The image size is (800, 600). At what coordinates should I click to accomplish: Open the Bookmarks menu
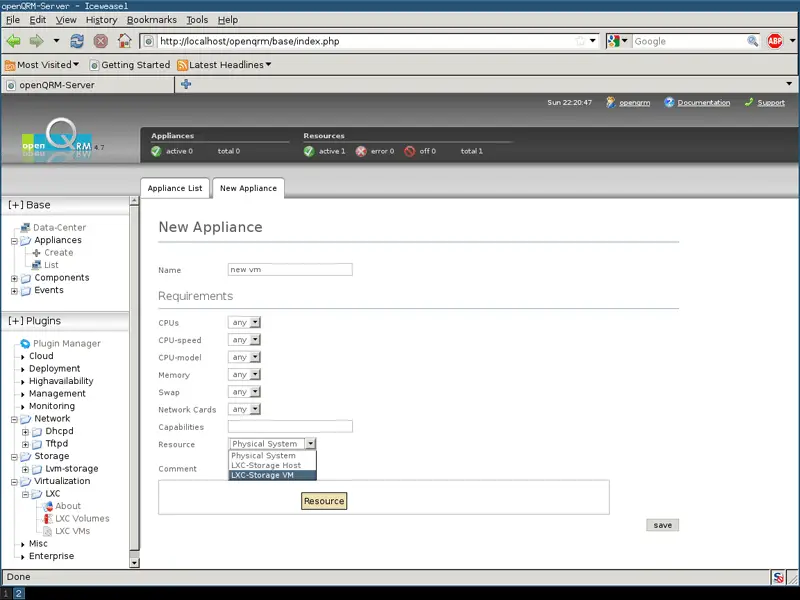(152, 20)
